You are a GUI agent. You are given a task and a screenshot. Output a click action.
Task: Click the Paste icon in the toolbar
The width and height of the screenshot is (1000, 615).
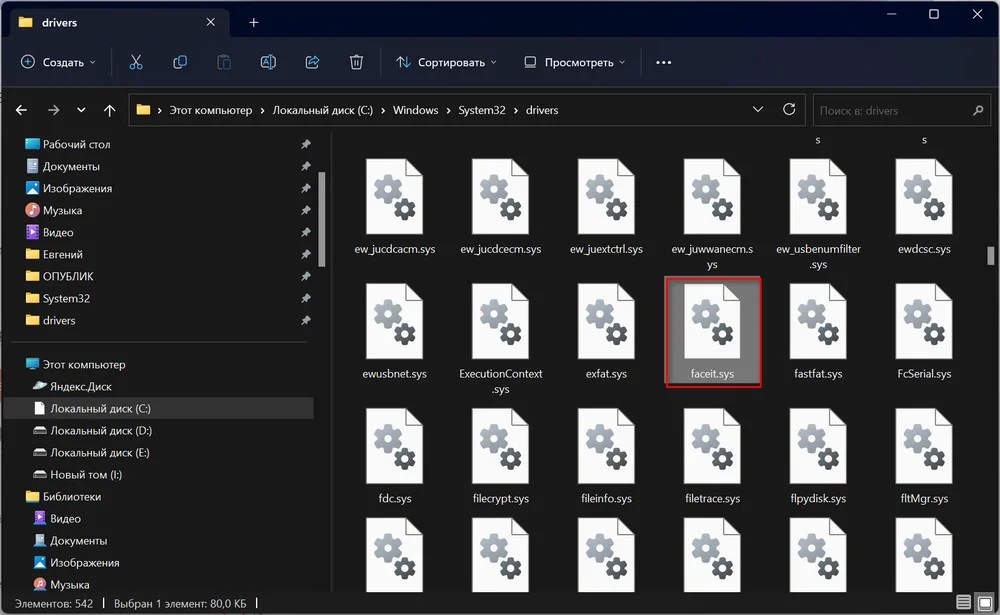(224, 61)
